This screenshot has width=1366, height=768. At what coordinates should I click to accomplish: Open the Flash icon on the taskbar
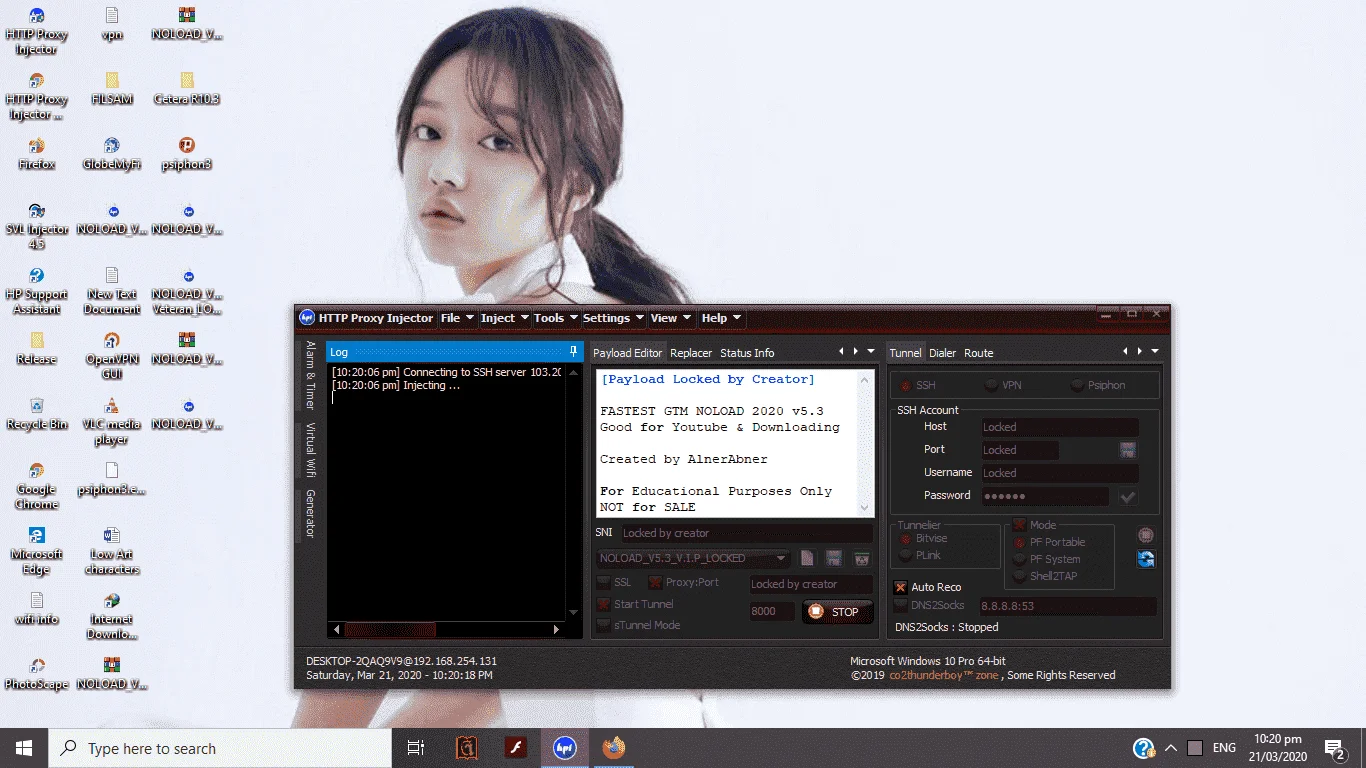pyautogui.click(x=515, y=748)
